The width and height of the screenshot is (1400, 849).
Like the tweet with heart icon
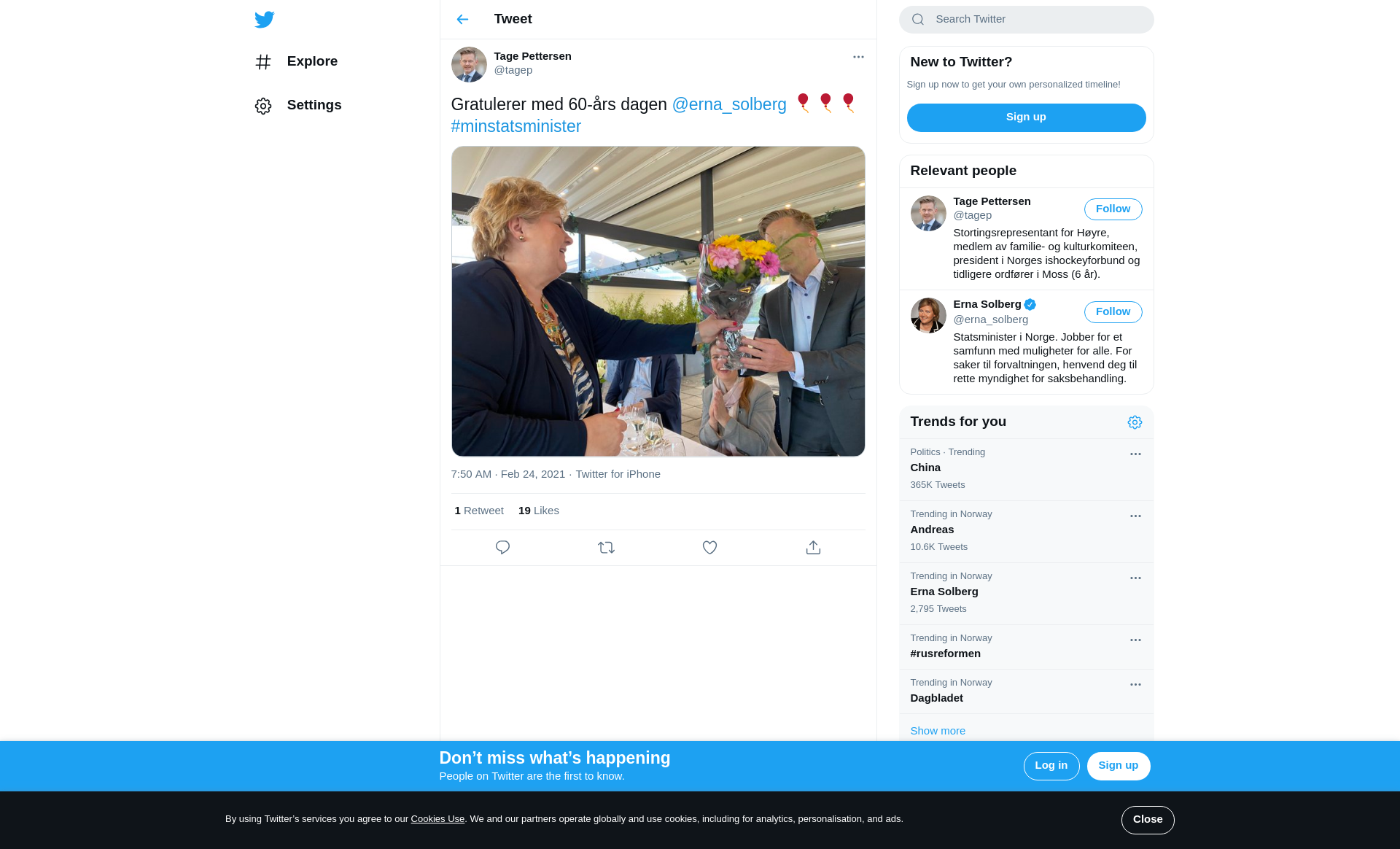pos(709,548)
